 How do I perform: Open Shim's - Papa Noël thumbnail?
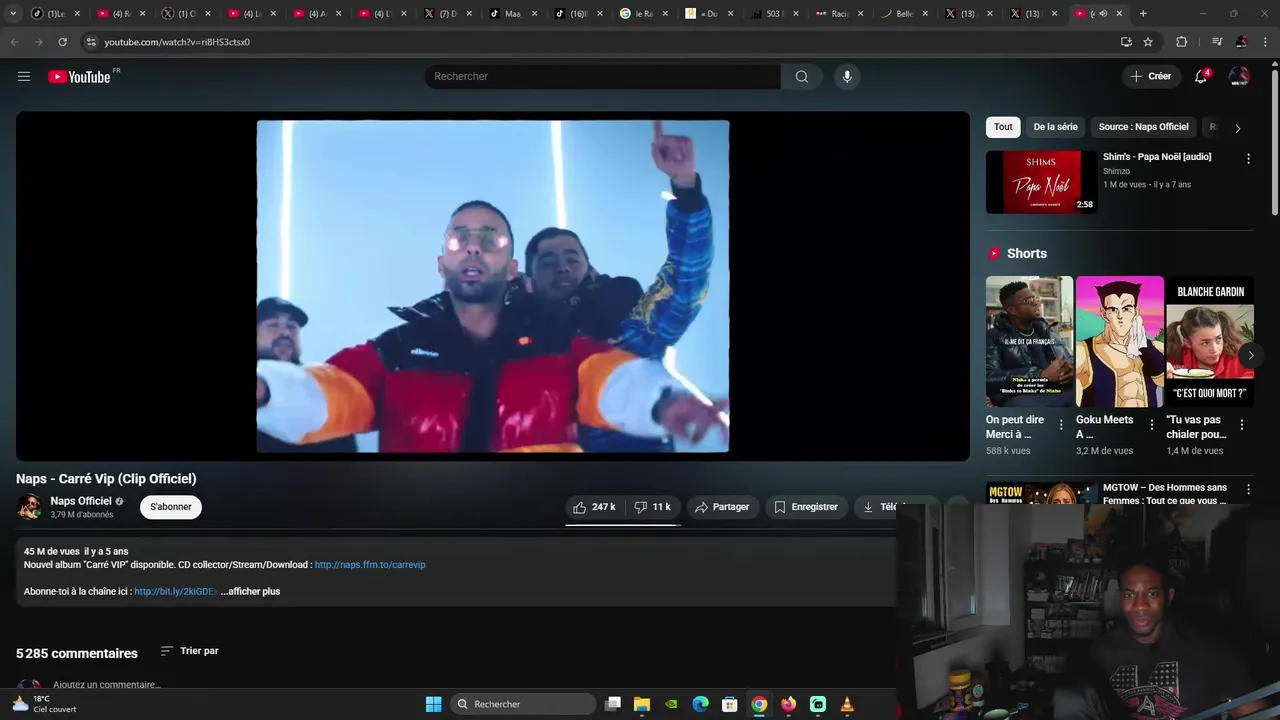pos(1041,182)
